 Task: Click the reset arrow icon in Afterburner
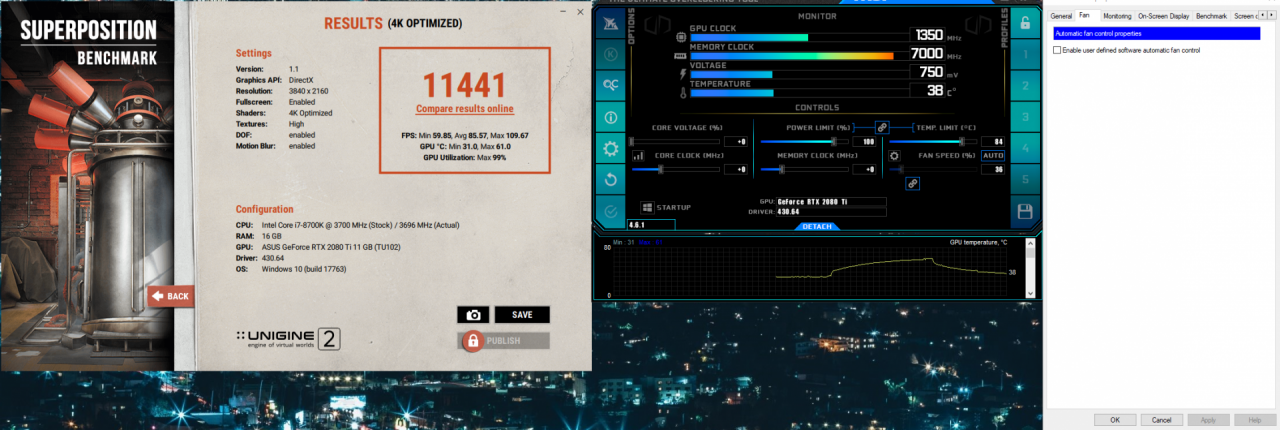[x=611, y=180]
